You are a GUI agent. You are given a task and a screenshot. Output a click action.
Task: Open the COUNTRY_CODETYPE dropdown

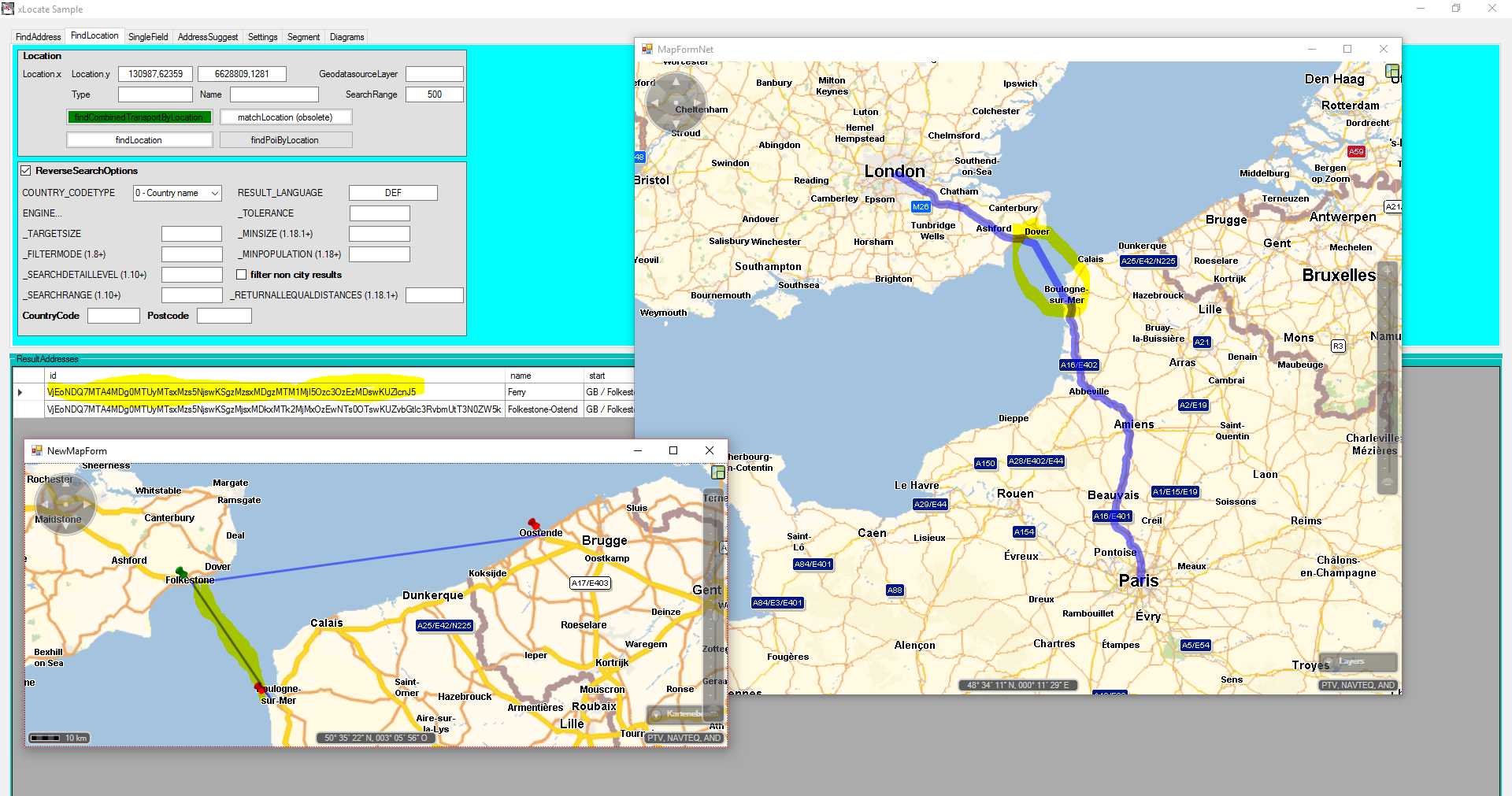(177, 193)
